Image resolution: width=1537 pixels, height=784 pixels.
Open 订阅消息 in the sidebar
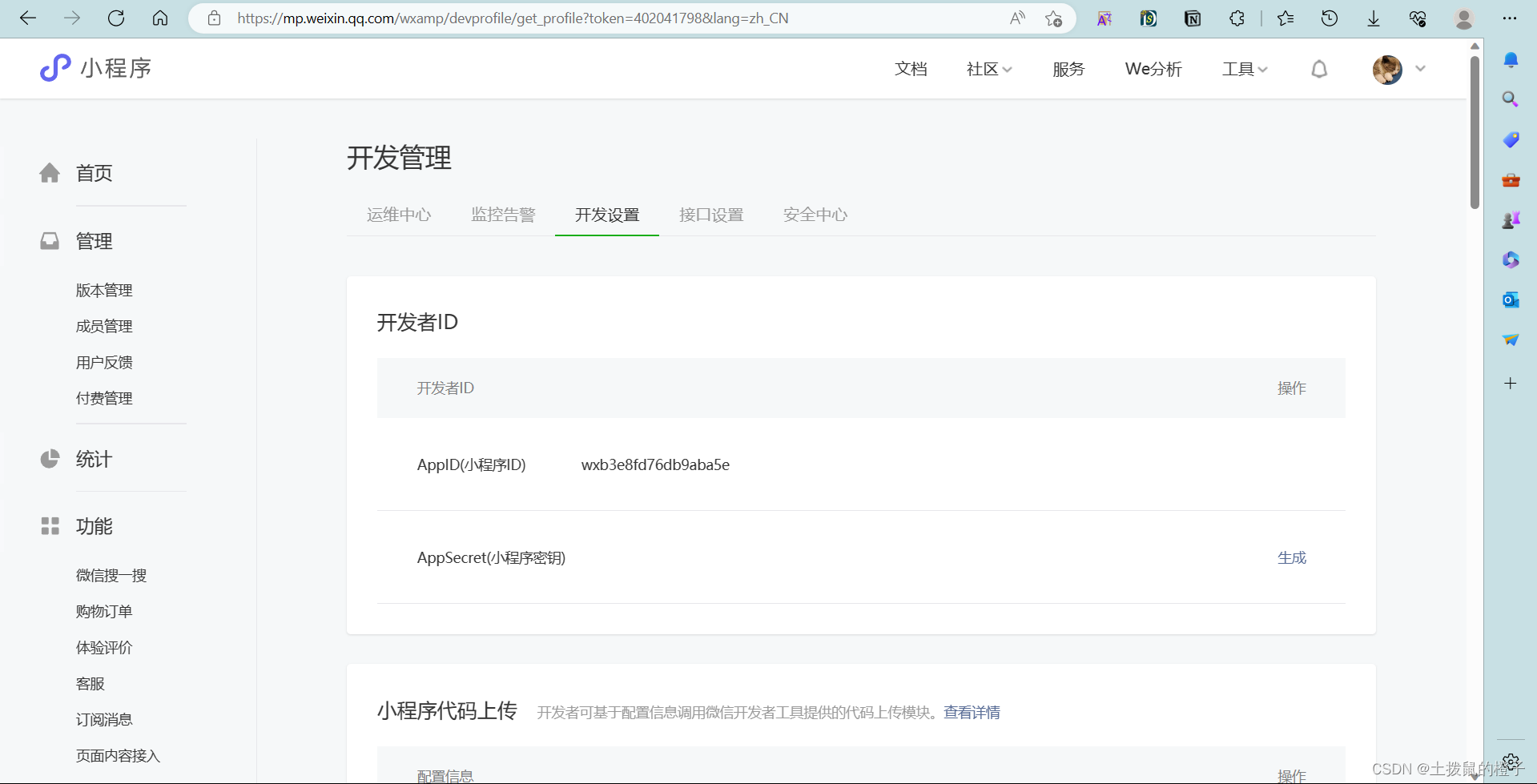click(x=104, y=719)
